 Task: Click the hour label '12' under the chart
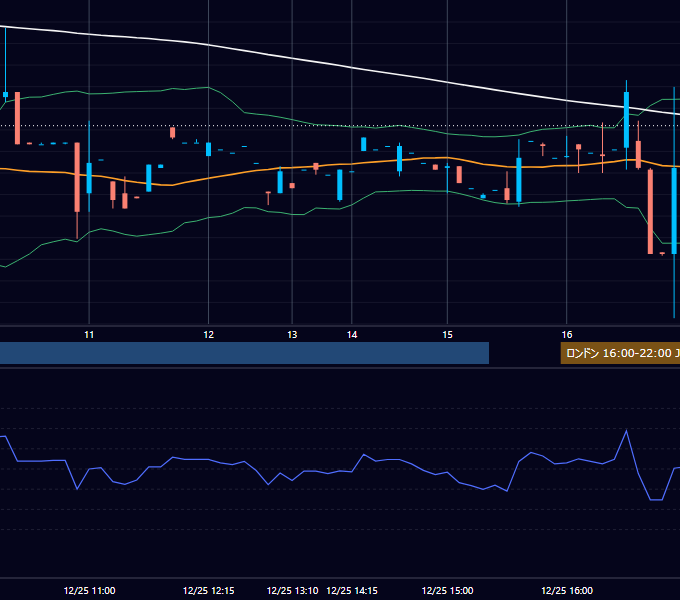(x=209, y=335)
